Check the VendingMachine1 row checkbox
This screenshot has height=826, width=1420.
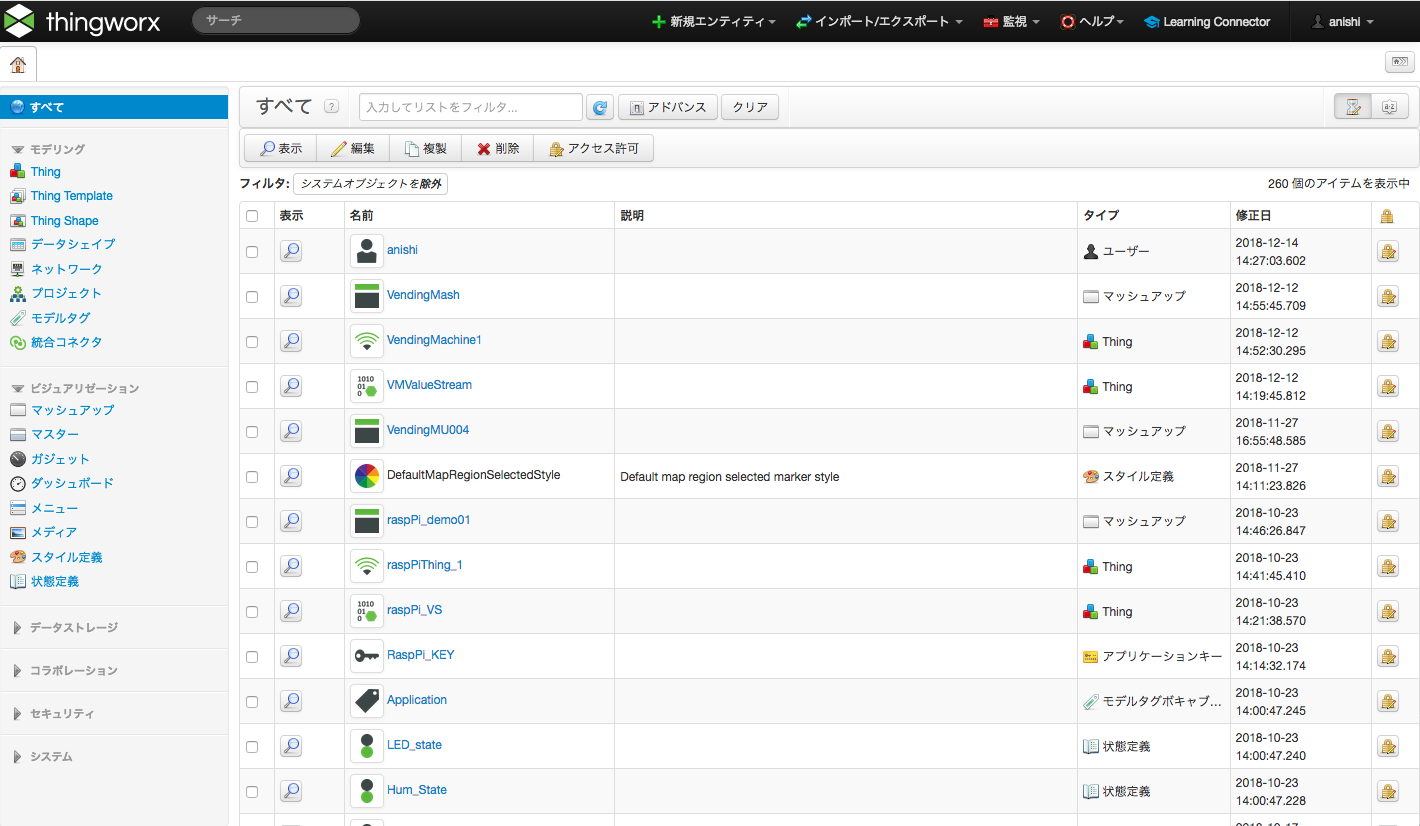[252, 342]
